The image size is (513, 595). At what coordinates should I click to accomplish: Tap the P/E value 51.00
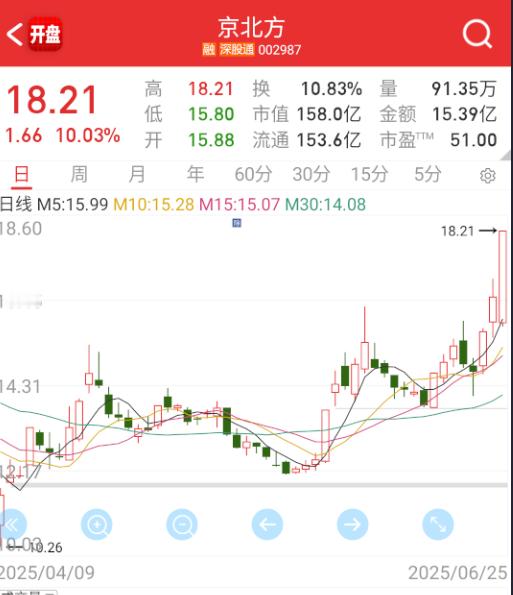pos(474,140)
